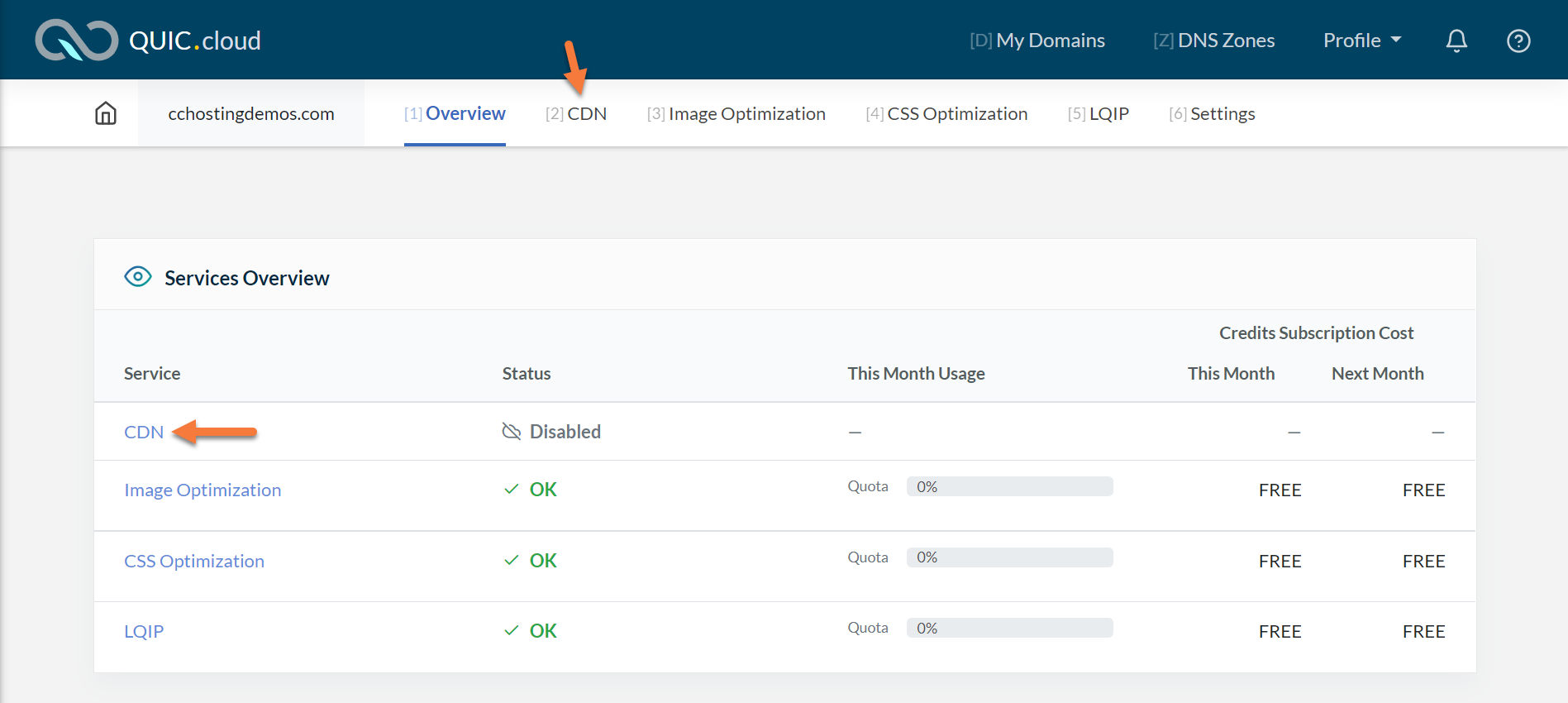This screenshot has height=703, width=1568.
Task: Switch to the CDN tab
Action: (576, 114)
